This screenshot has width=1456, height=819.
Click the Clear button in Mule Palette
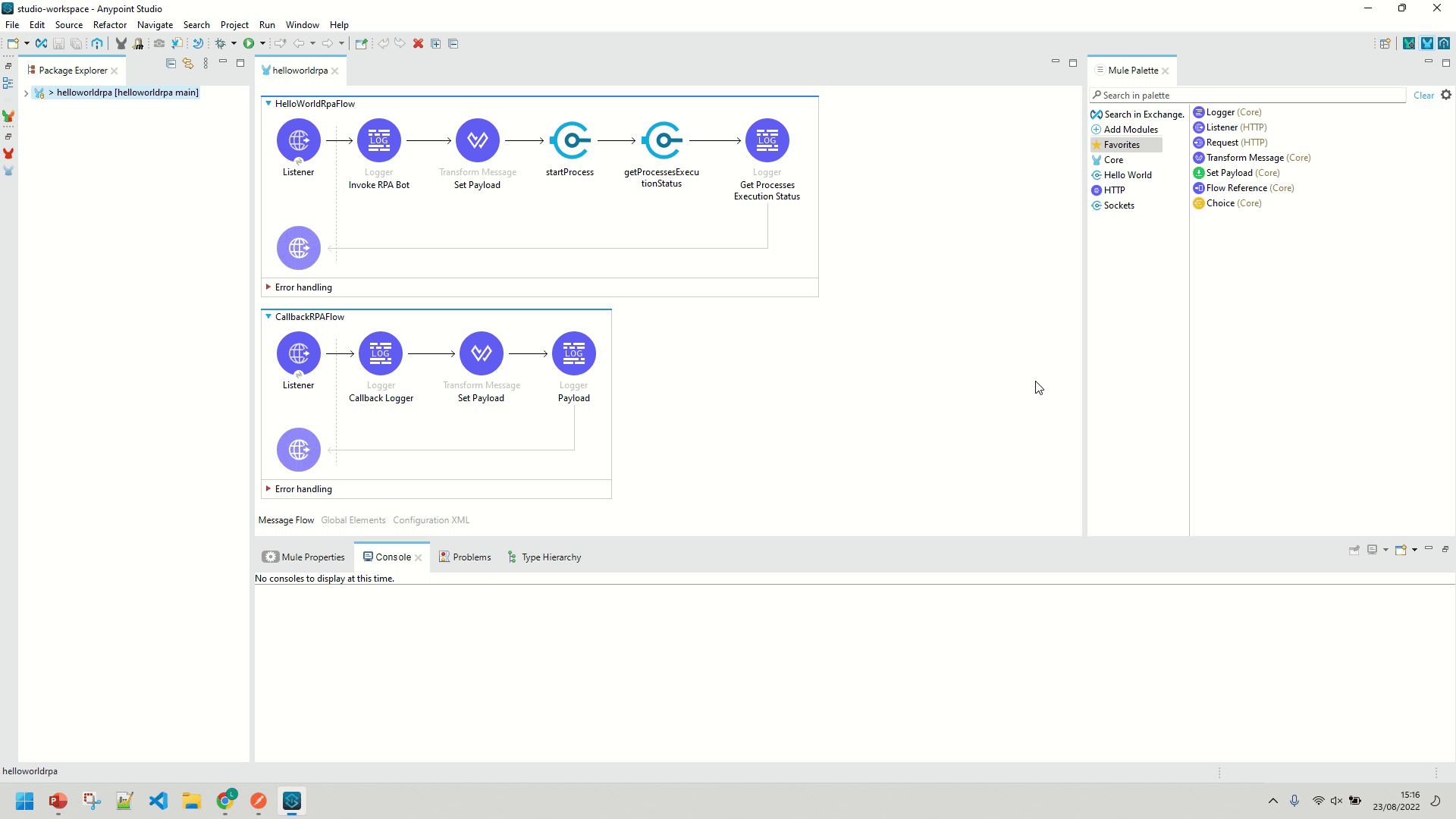click(x=1424, y=94)
